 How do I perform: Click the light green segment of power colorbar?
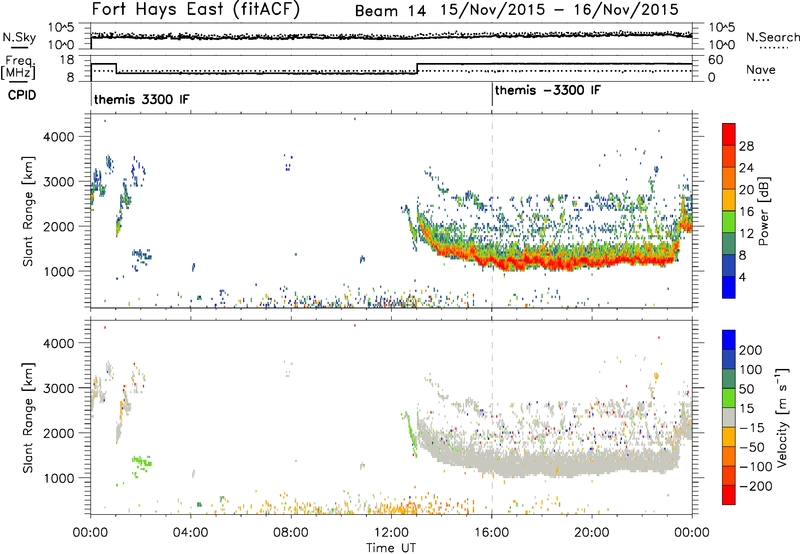[729, 222]
